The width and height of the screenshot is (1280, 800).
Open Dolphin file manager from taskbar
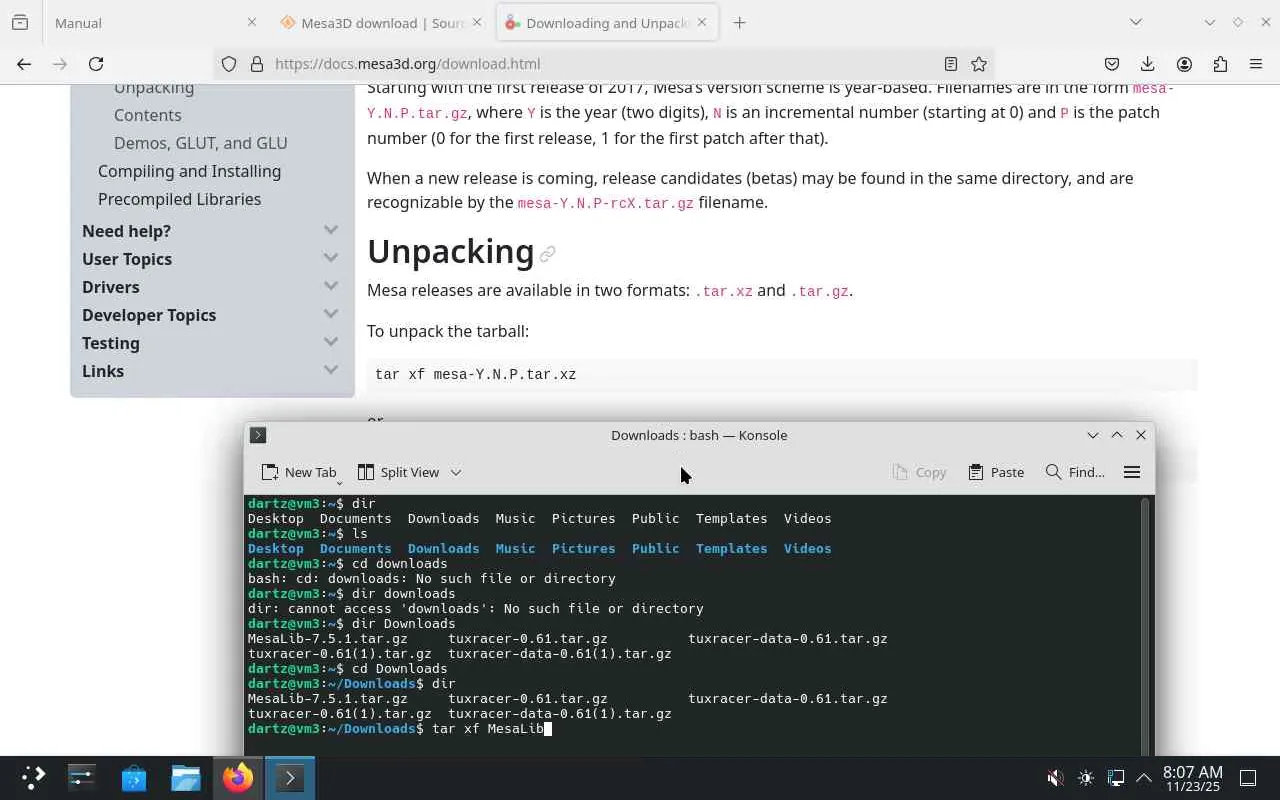pyautogui.click(x=185, y=777)
